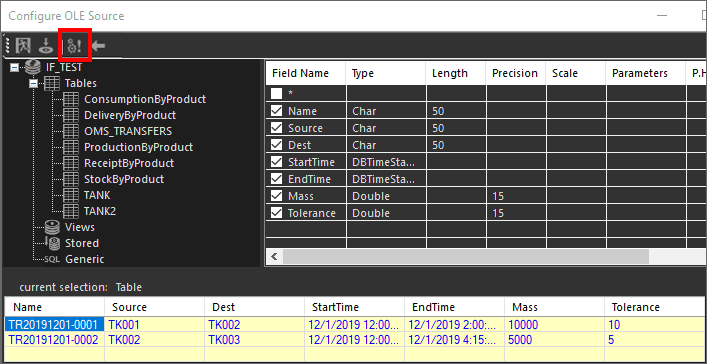Image resolution: width=707 pixels, height=364 pixels.
Task: Click the preview Name column header
Action: 55,307
